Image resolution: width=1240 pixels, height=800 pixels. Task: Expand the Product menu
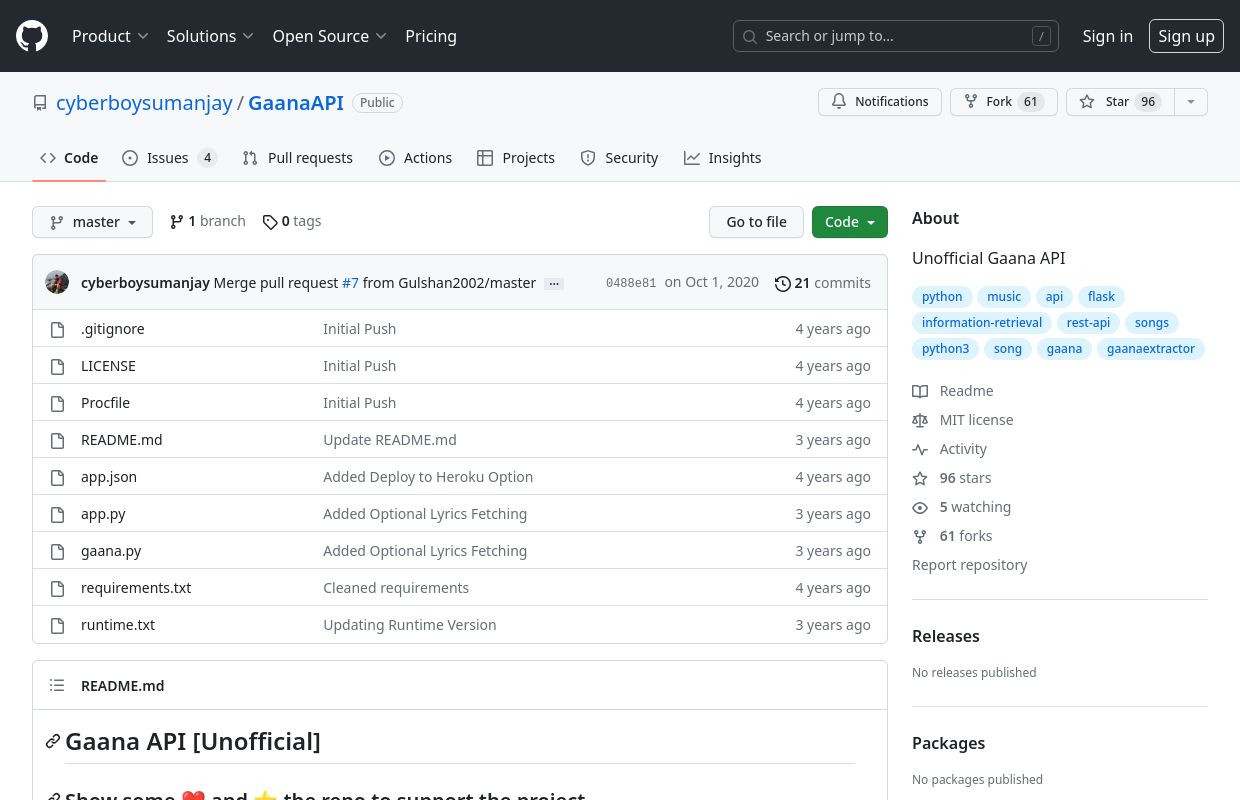110,36
